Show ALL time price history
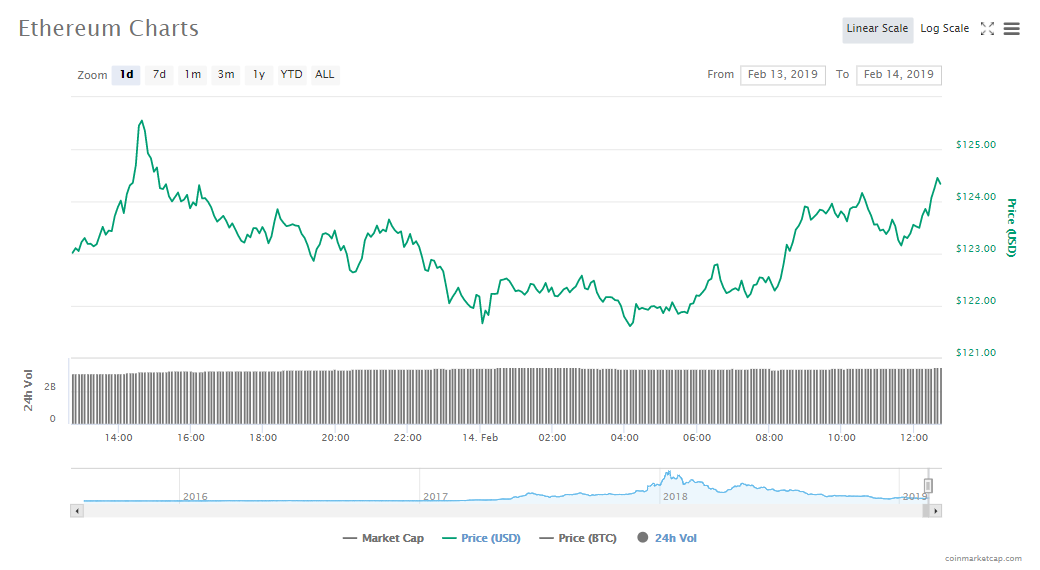 (325, 75)
